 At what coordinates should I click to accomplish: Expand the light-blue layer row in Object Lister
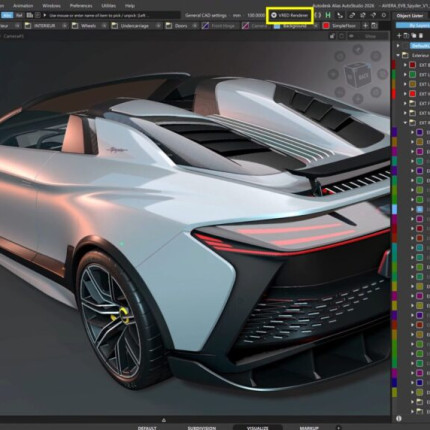[412, 209]
